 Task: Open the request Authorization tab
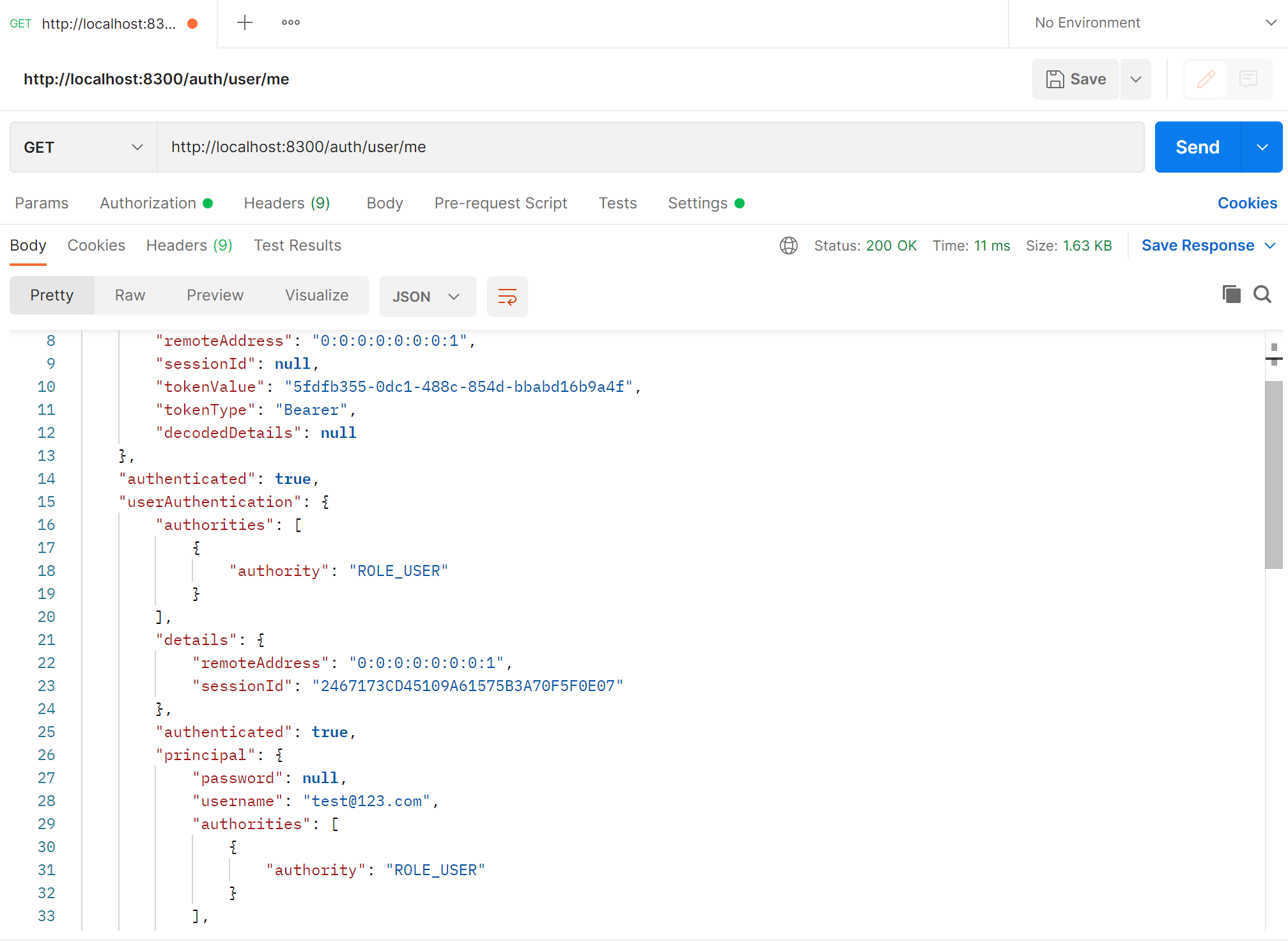pyautogui.click(x=148, y=203)
